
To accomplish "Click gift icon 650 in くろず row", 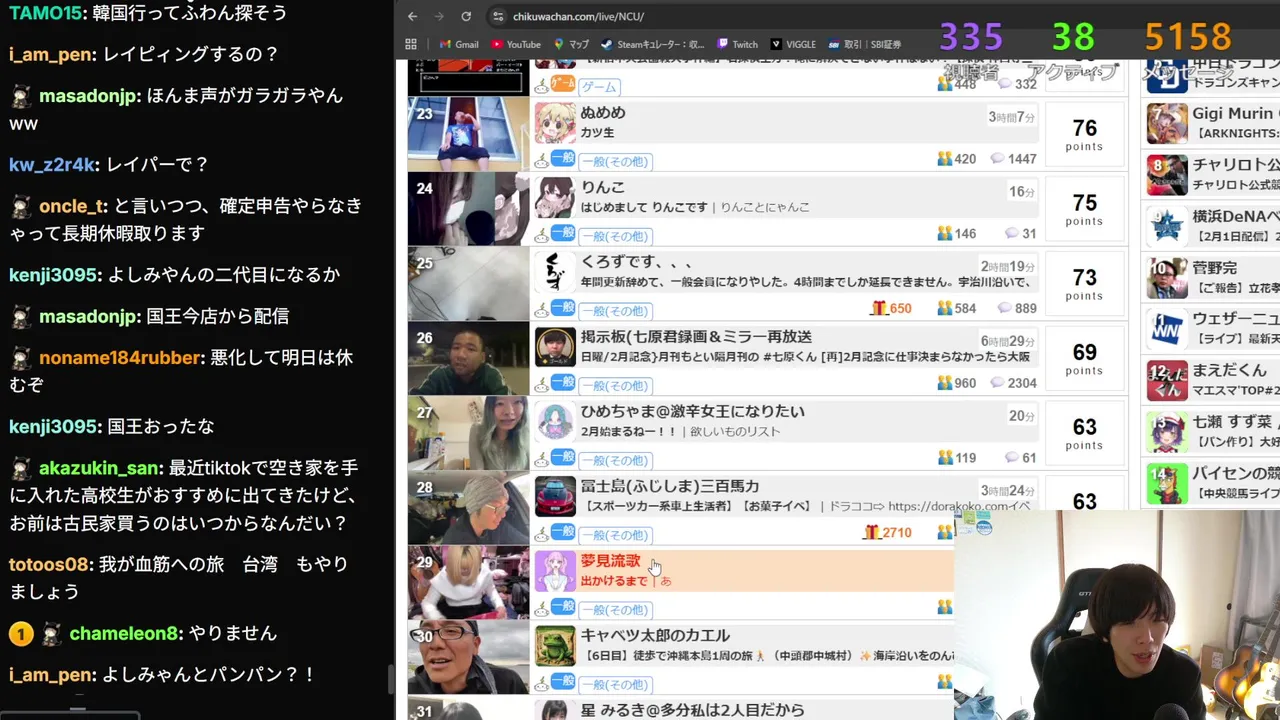I will (x=878, y=308).
